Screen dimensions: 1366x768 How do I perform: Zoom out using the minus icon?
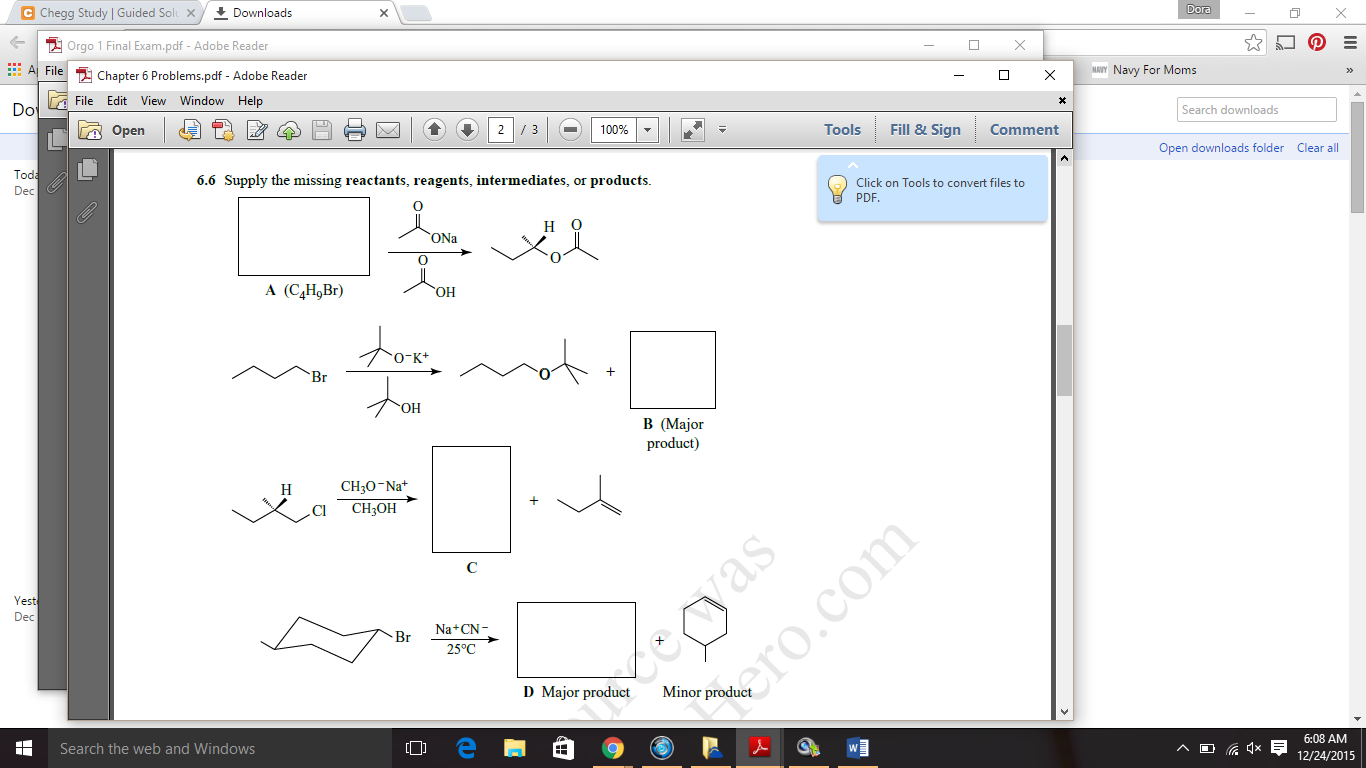pos(572,129)
